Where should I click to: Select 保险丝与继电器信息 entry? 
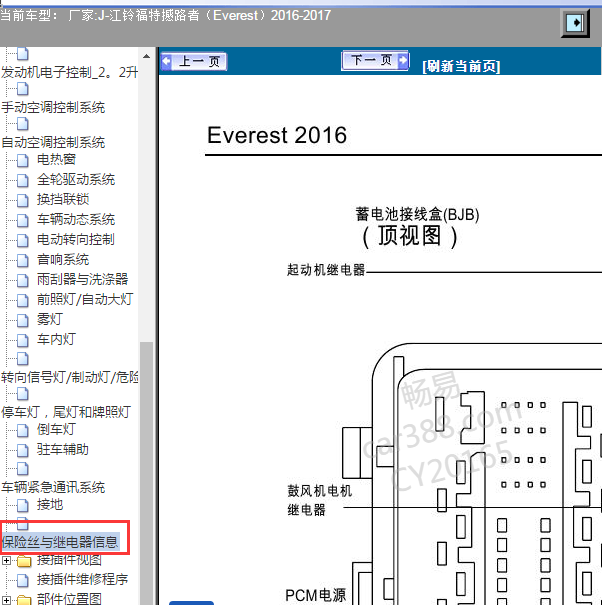60,542
